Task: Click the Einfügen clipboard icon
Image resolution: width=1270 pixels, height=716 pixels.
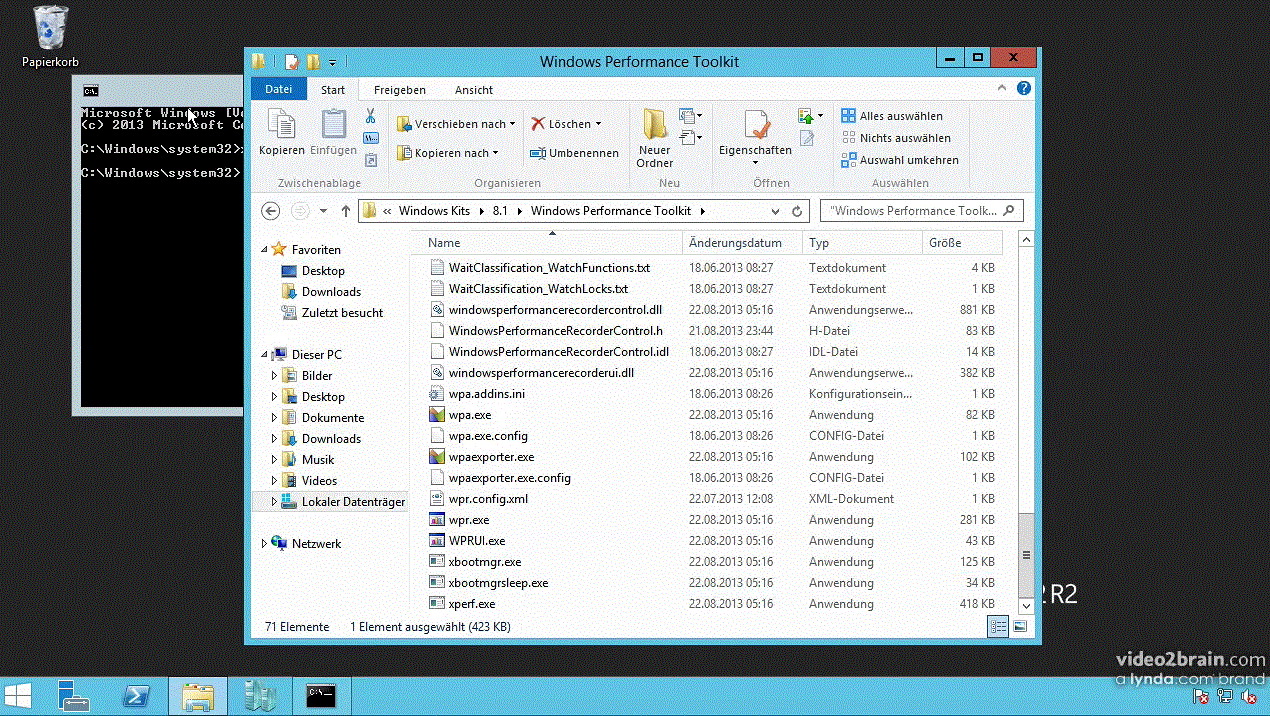Action: click(x=333, y=125)
